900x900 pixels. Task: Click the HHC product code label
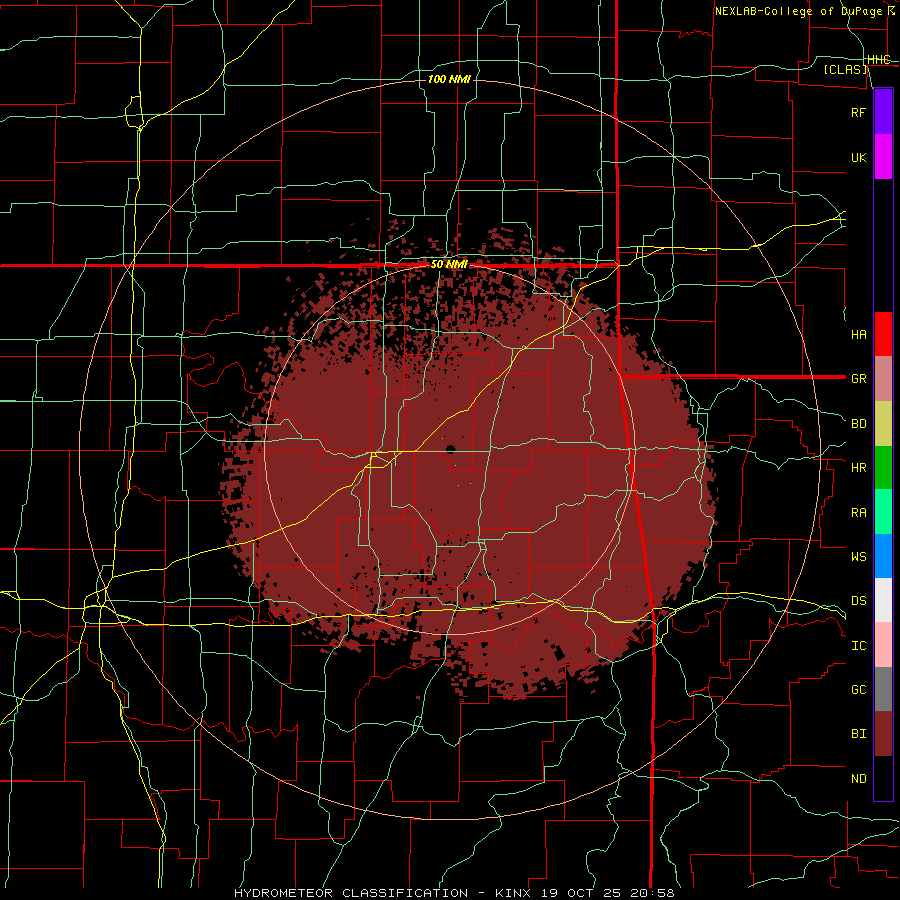pyautogui.click(x=878, y=60)
